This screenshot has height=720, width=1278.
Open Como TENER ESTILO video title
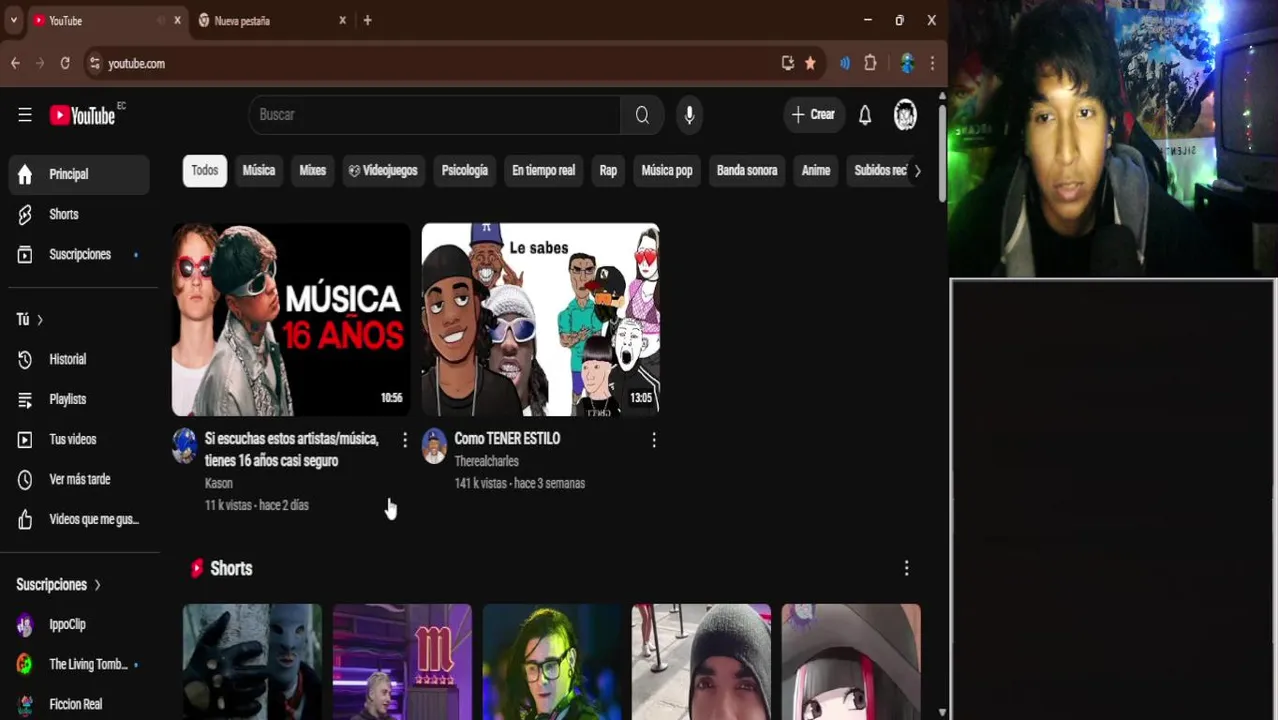pyautogui.click(x=507, y=439)
